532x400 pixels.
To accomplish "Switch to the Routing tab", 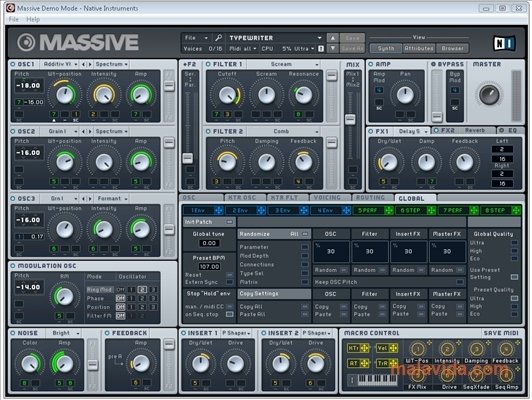I will 373,198.
